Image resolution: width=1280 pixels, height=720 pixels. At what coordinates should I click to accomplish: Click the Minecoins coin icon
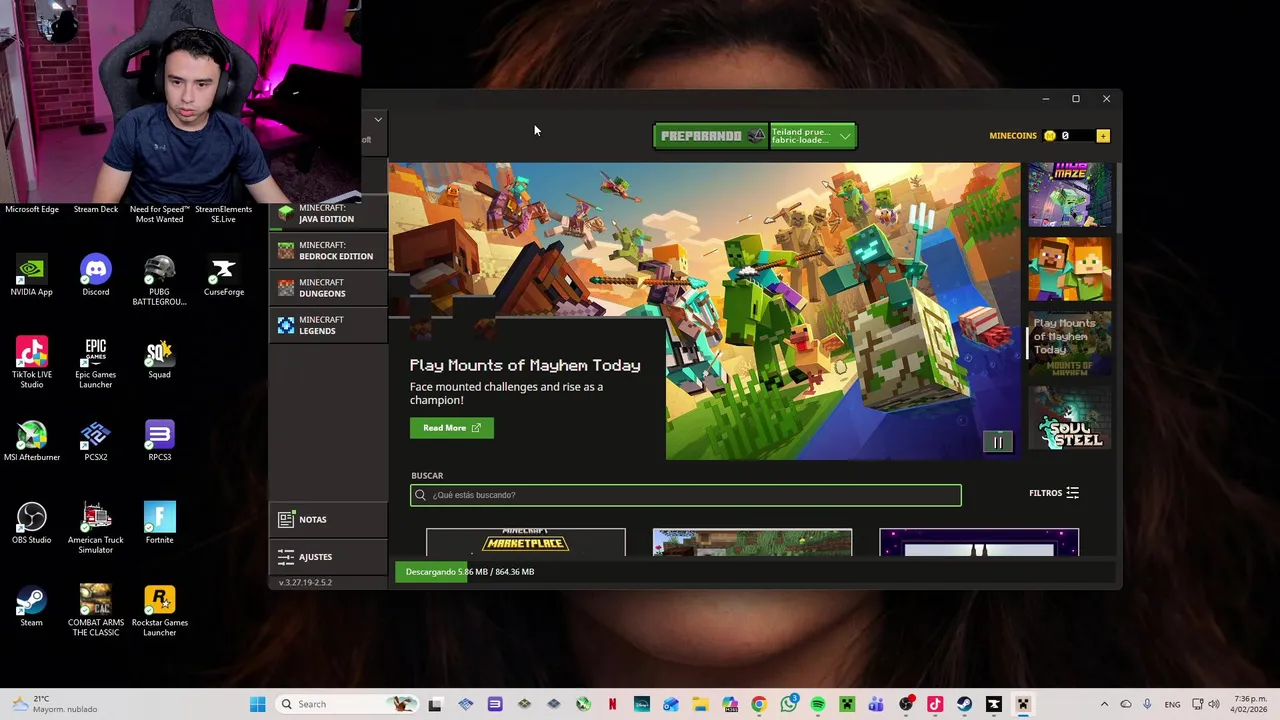[x=1049, y=136]
